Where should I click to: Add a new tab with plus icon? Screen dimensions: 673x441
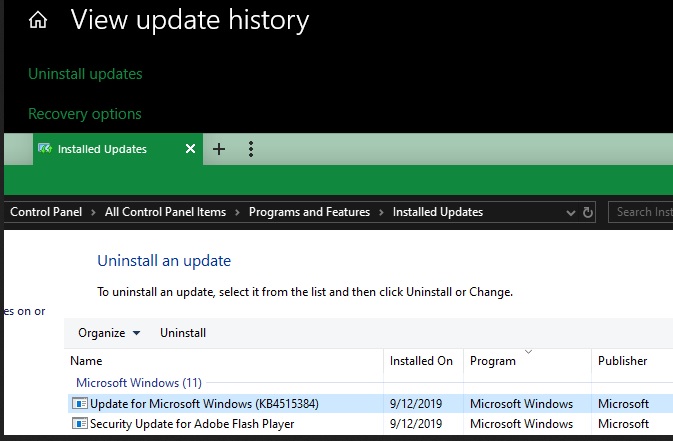point(219,149)
